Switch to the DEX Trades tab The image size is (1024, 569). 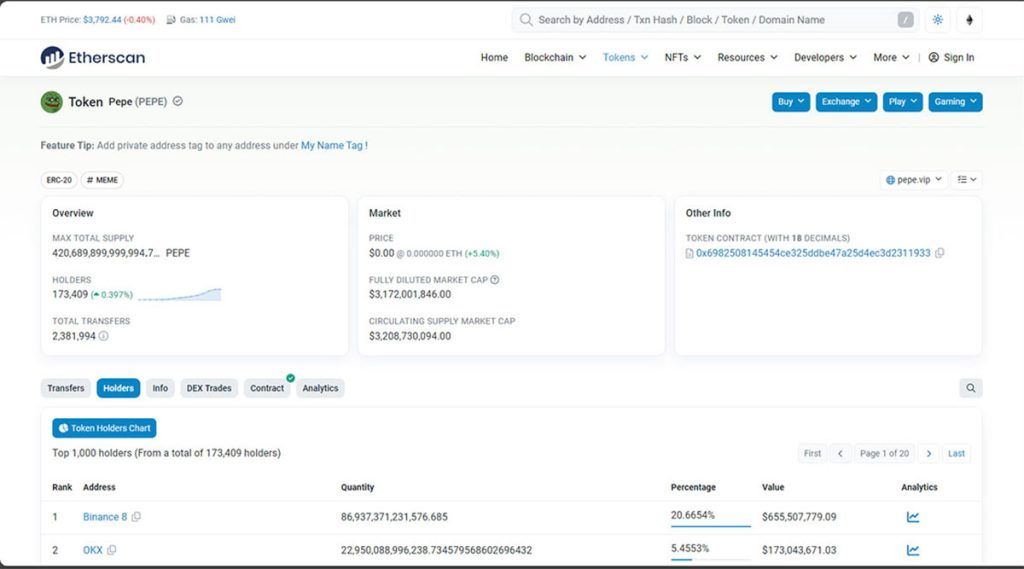(x=208, y=388)
